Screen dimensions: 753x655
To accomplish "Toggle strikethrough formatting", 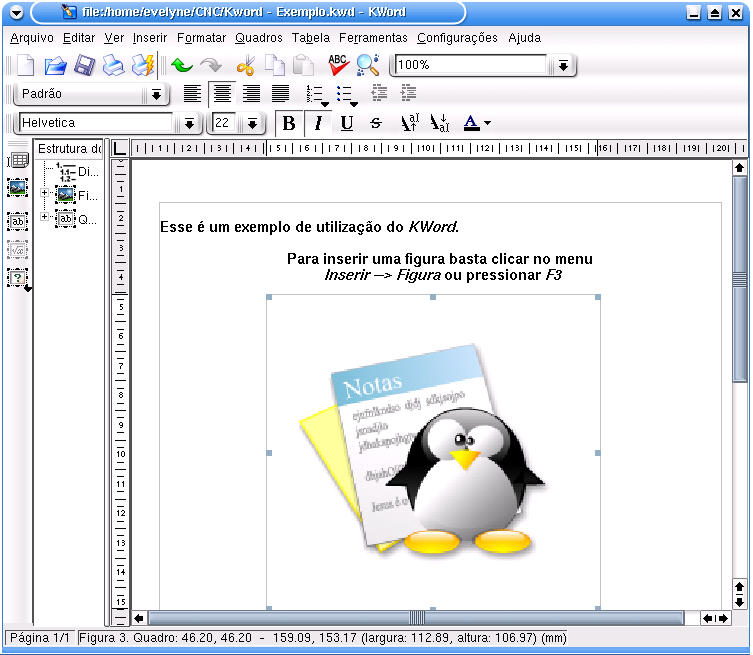I will pyautogui.click(x=376, y=123).
